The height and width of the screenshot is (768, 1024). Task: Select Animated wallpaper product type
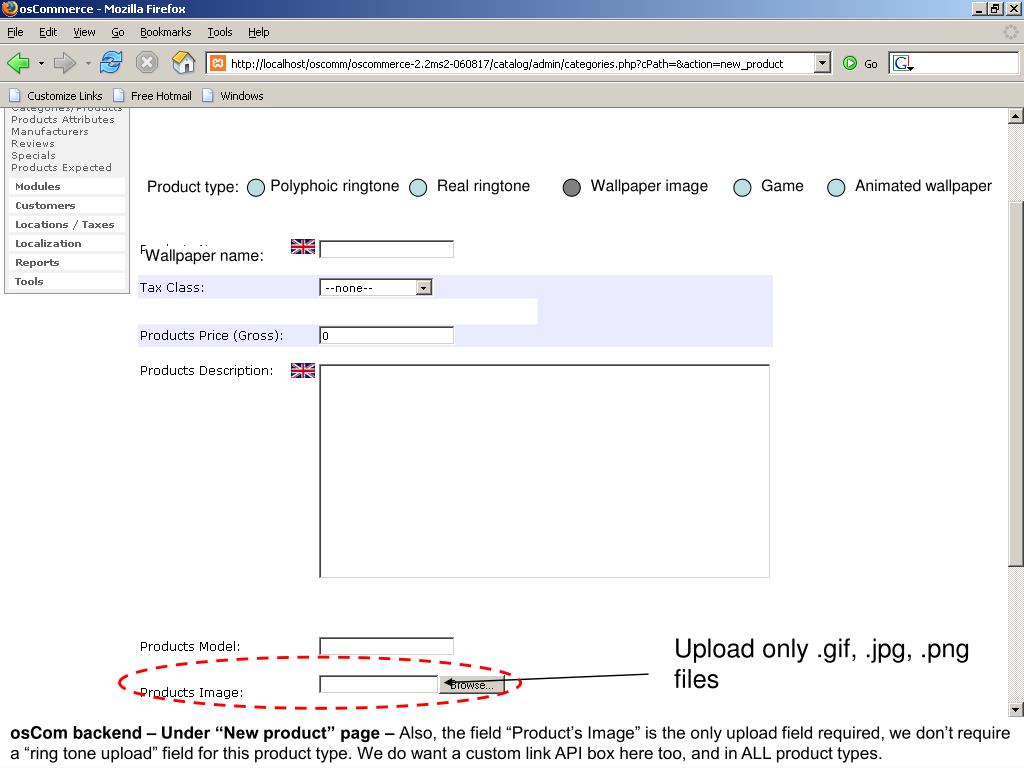tap(836, 187)
